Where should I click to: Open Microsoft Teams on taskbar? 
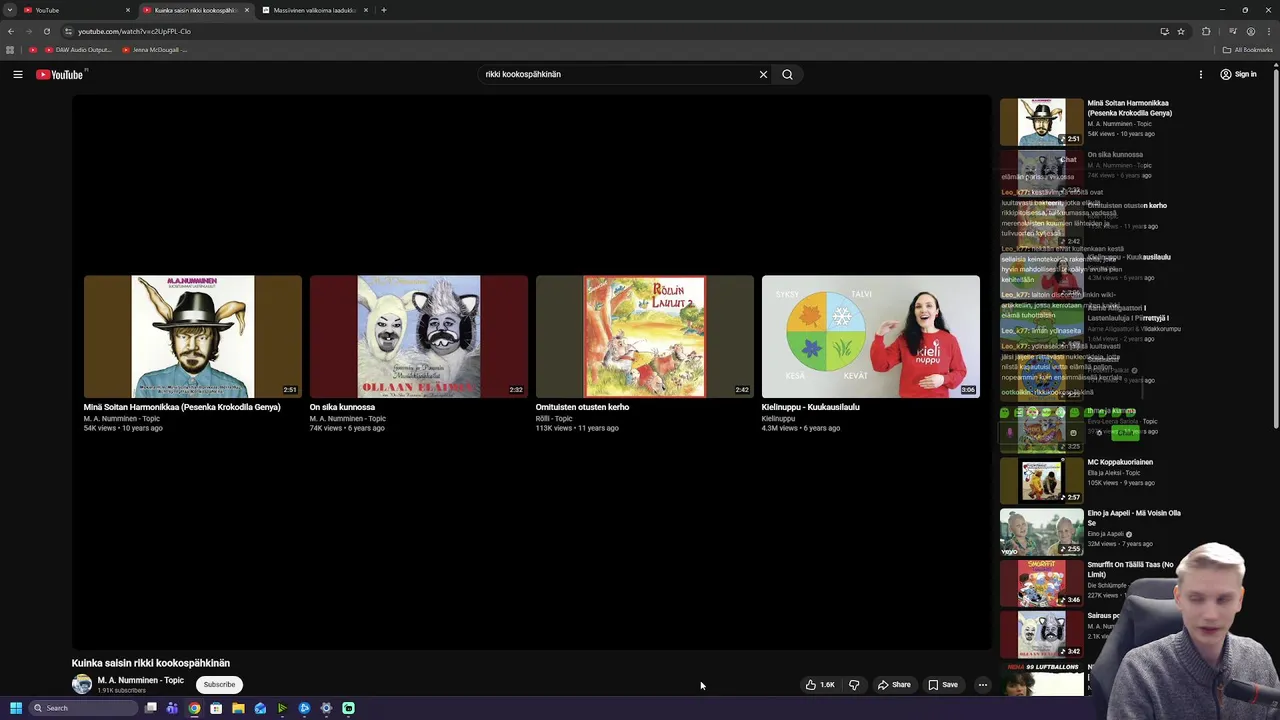172,708
